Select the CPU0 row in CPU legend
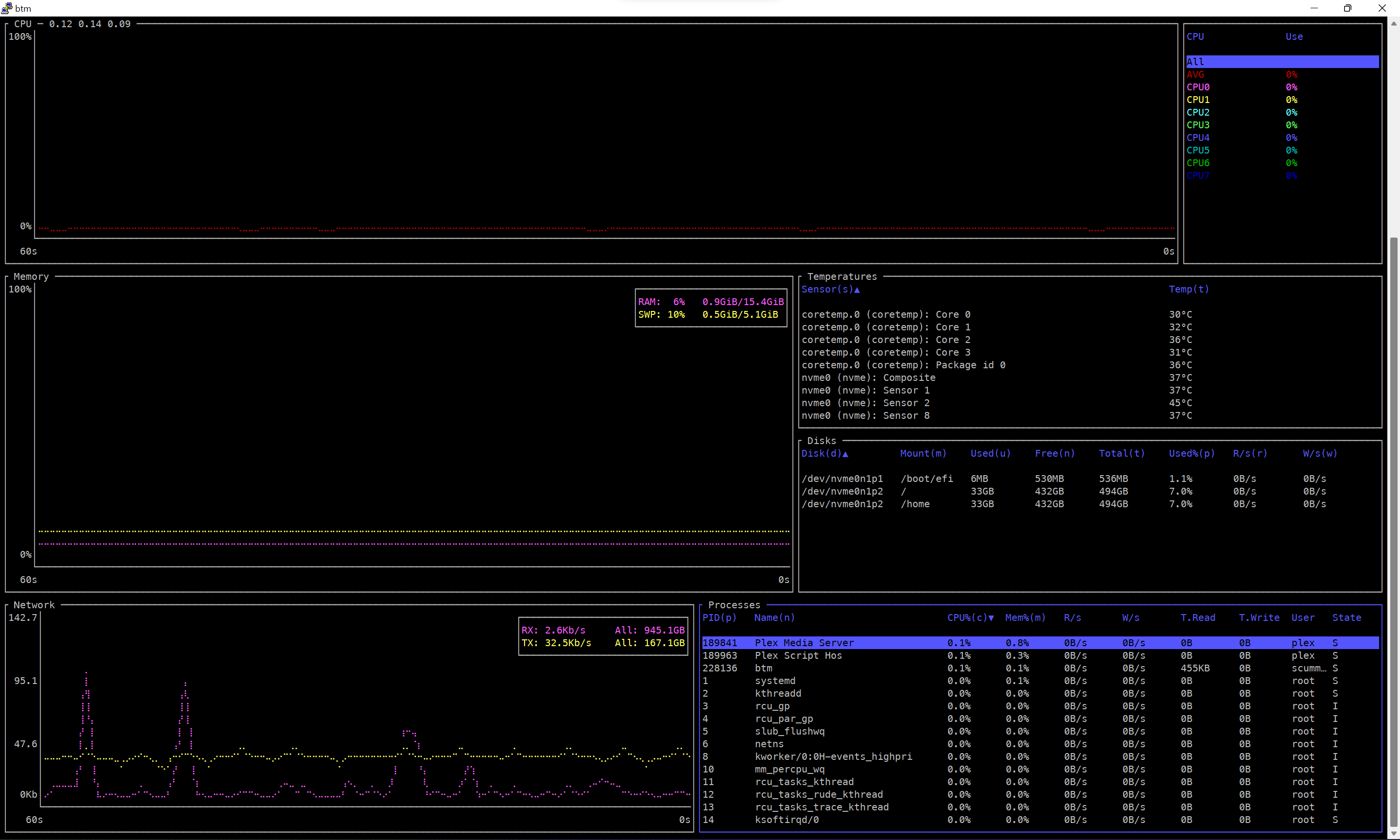Viewport: 1400px width, 840px height. tap(1282, 87)
